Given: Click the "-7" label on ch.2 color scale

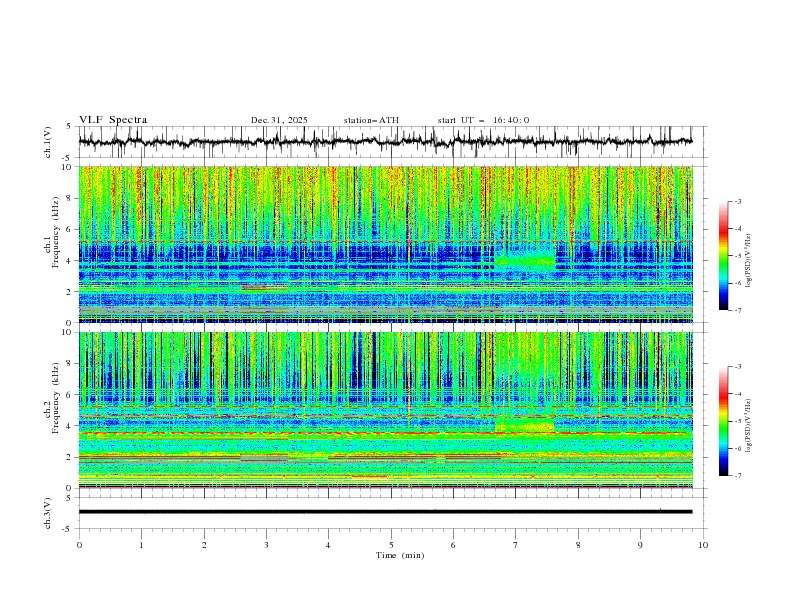Looking at the screenshot, I should 738,476.
